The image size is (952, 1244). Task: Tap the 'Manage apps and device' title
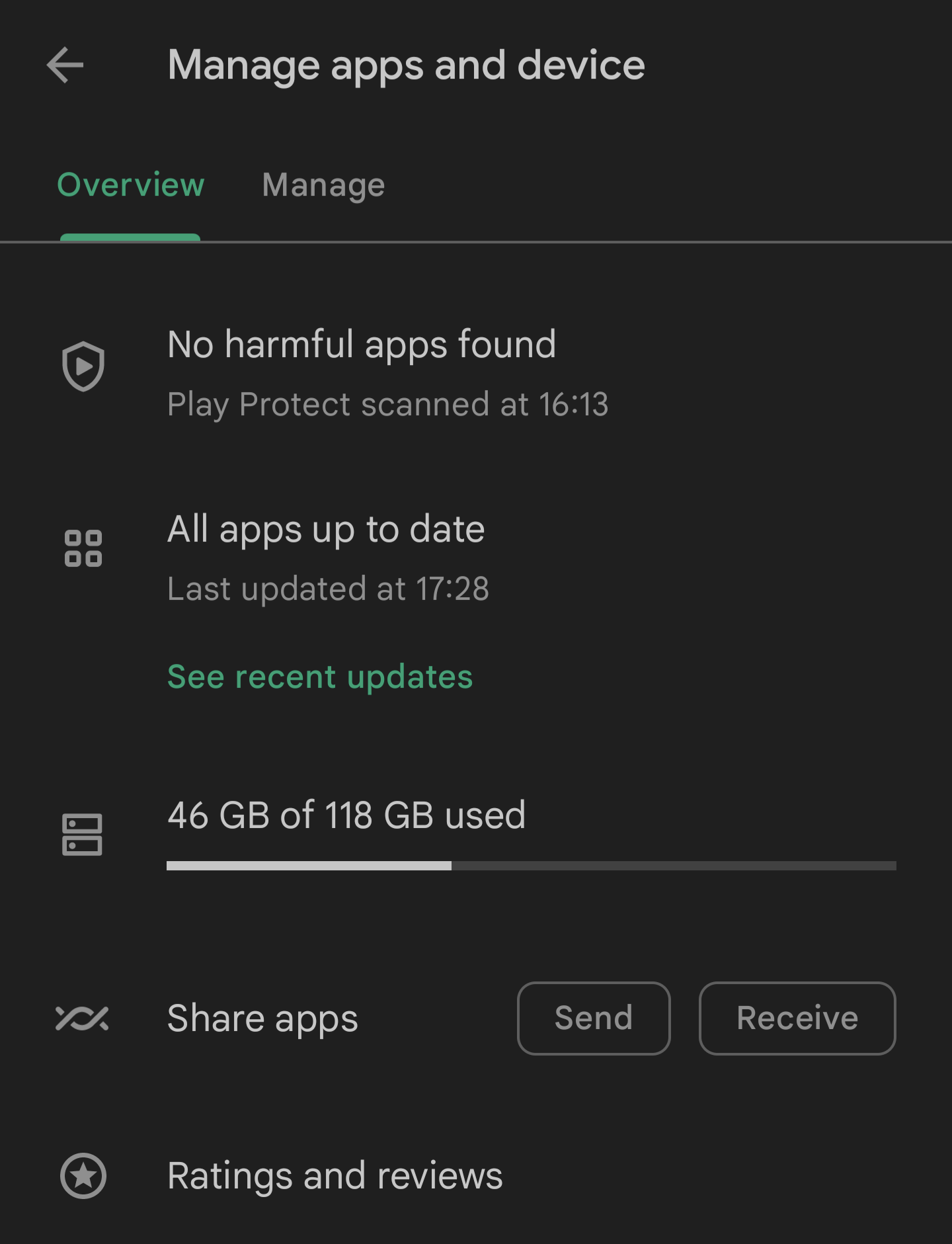coord(406,66)
